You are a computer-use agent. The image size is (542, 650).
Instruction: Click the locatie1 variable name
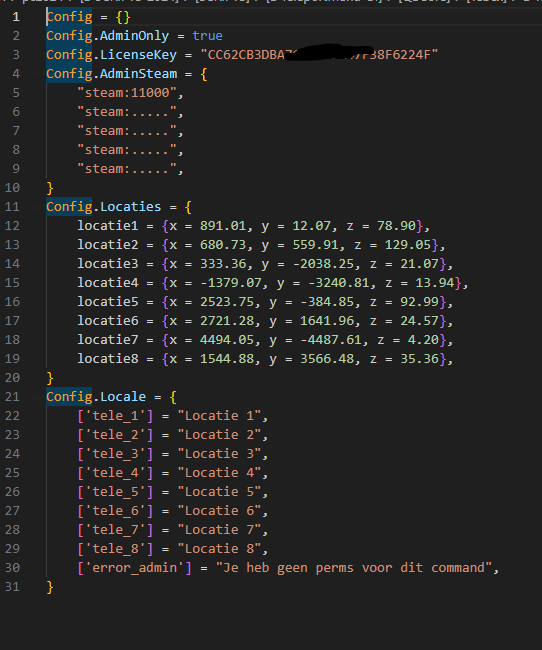(x=107, y=226)
